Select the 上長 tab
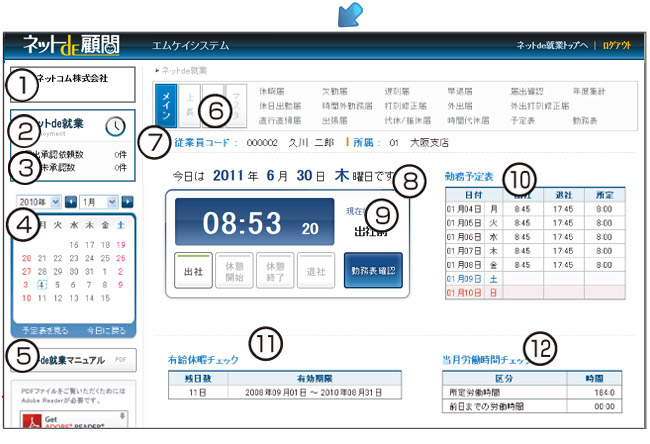 click(x=189, y=106)
